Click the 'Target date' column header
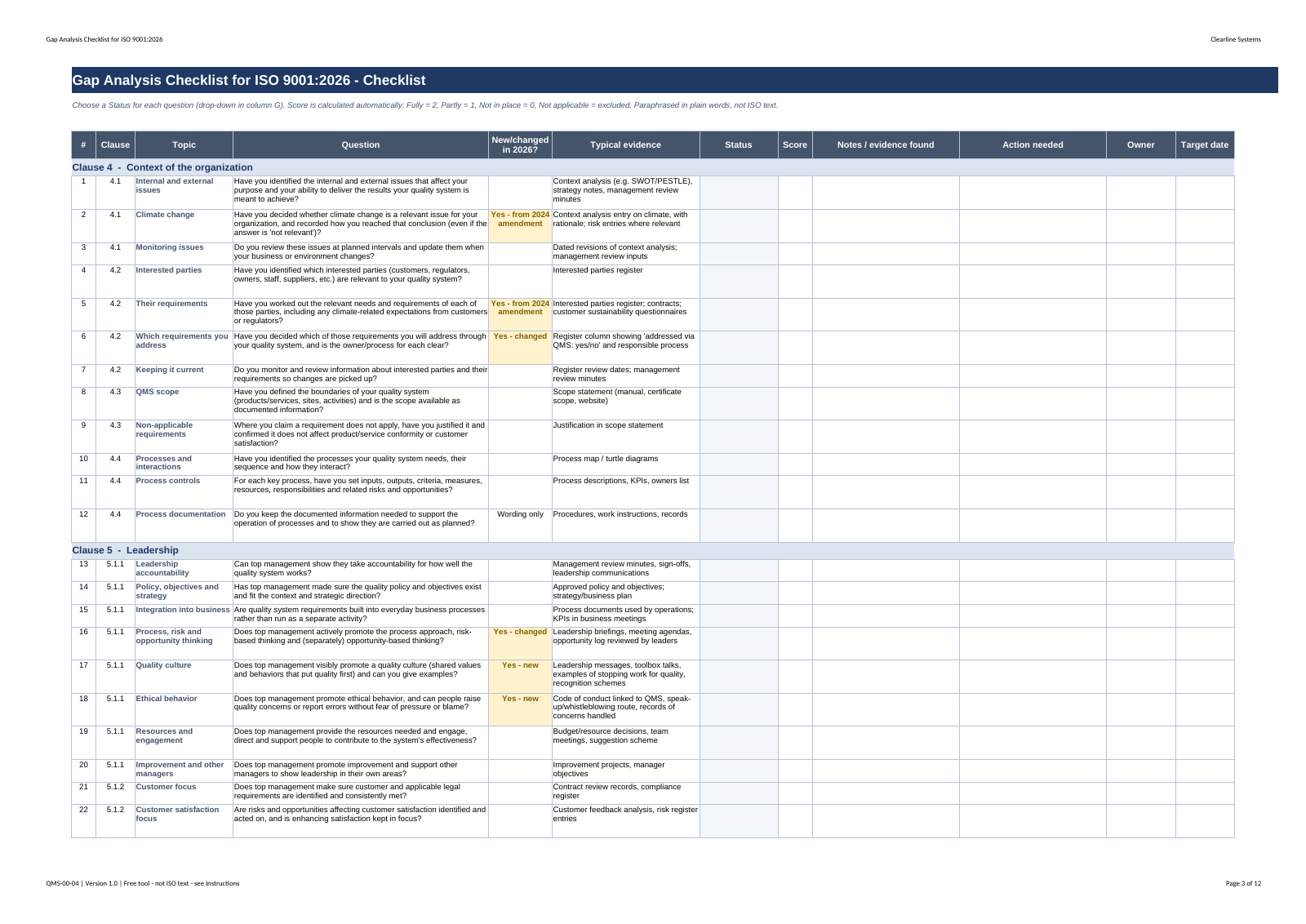The image size is (1306, 924). (x=1204, y=145)
